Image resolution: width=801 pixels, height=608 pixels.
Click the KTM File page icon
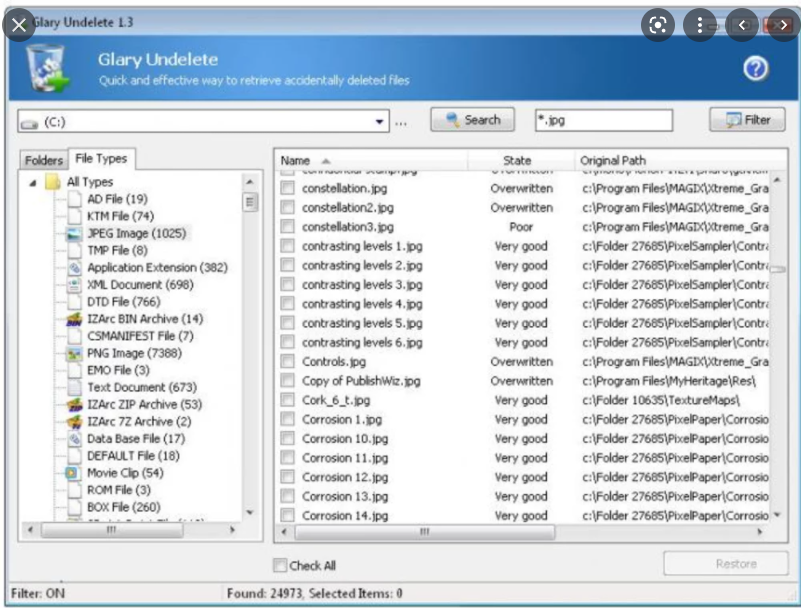pos(74,217)
